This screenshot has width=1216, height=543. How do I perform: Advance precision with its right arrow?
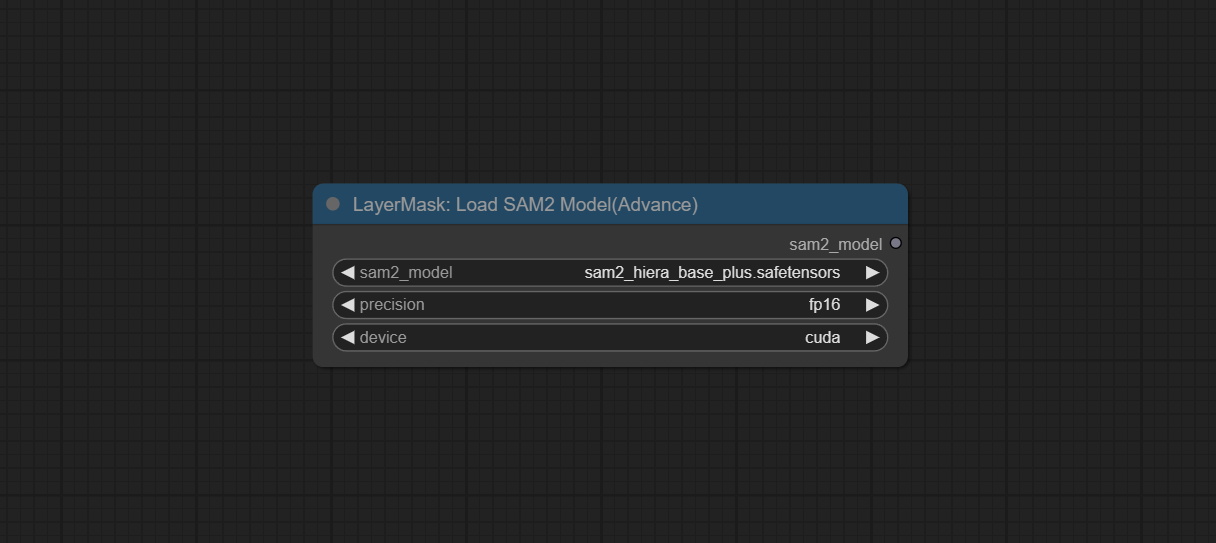pyautogui.click(x=872, y=305)
